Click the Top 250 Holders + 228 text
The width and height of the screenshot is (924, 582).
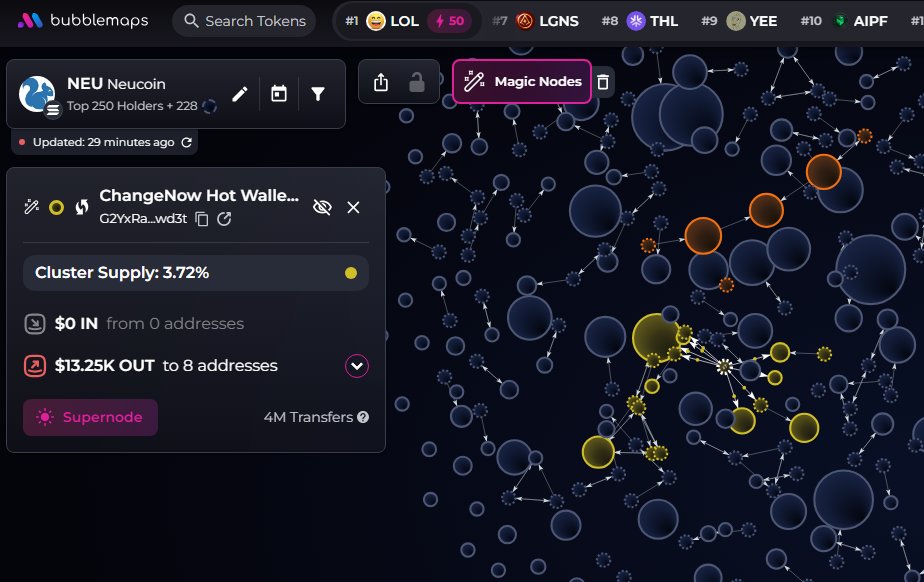click(x=132, y=105)
